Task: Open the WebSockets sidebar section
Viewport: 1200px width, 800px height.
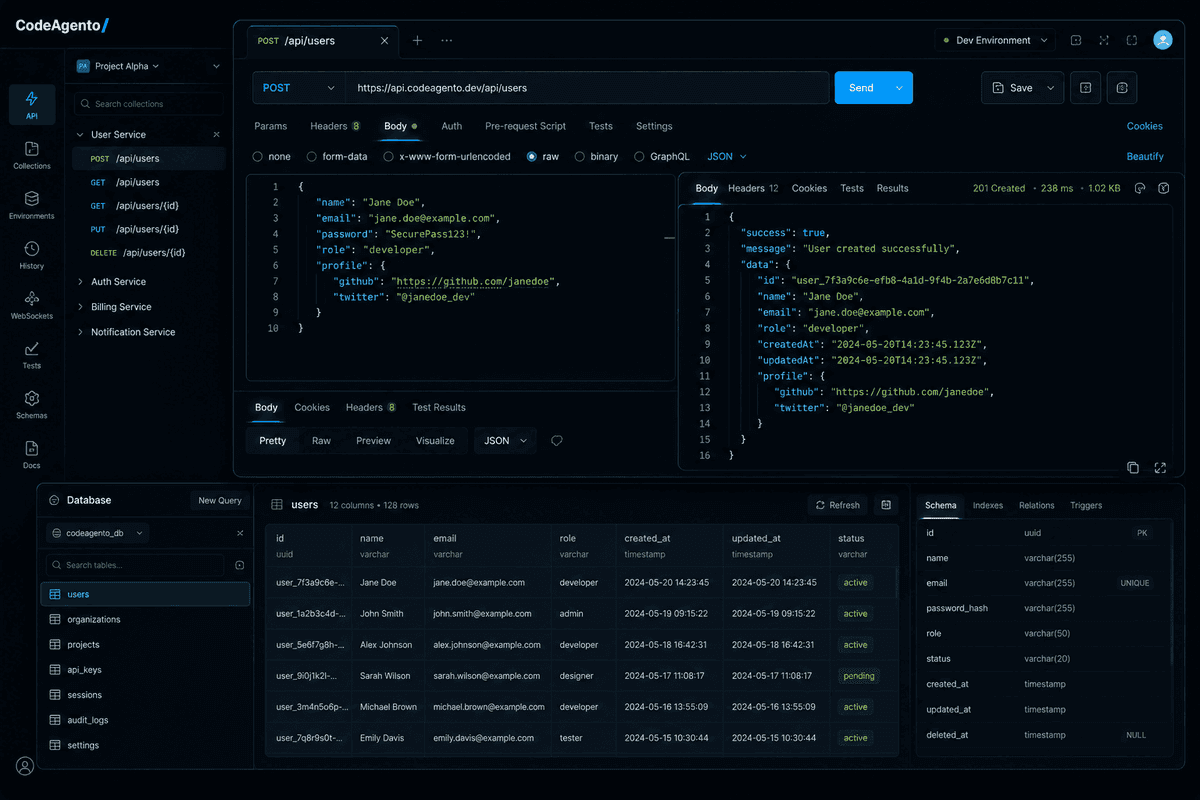Action: click(31, 305)
